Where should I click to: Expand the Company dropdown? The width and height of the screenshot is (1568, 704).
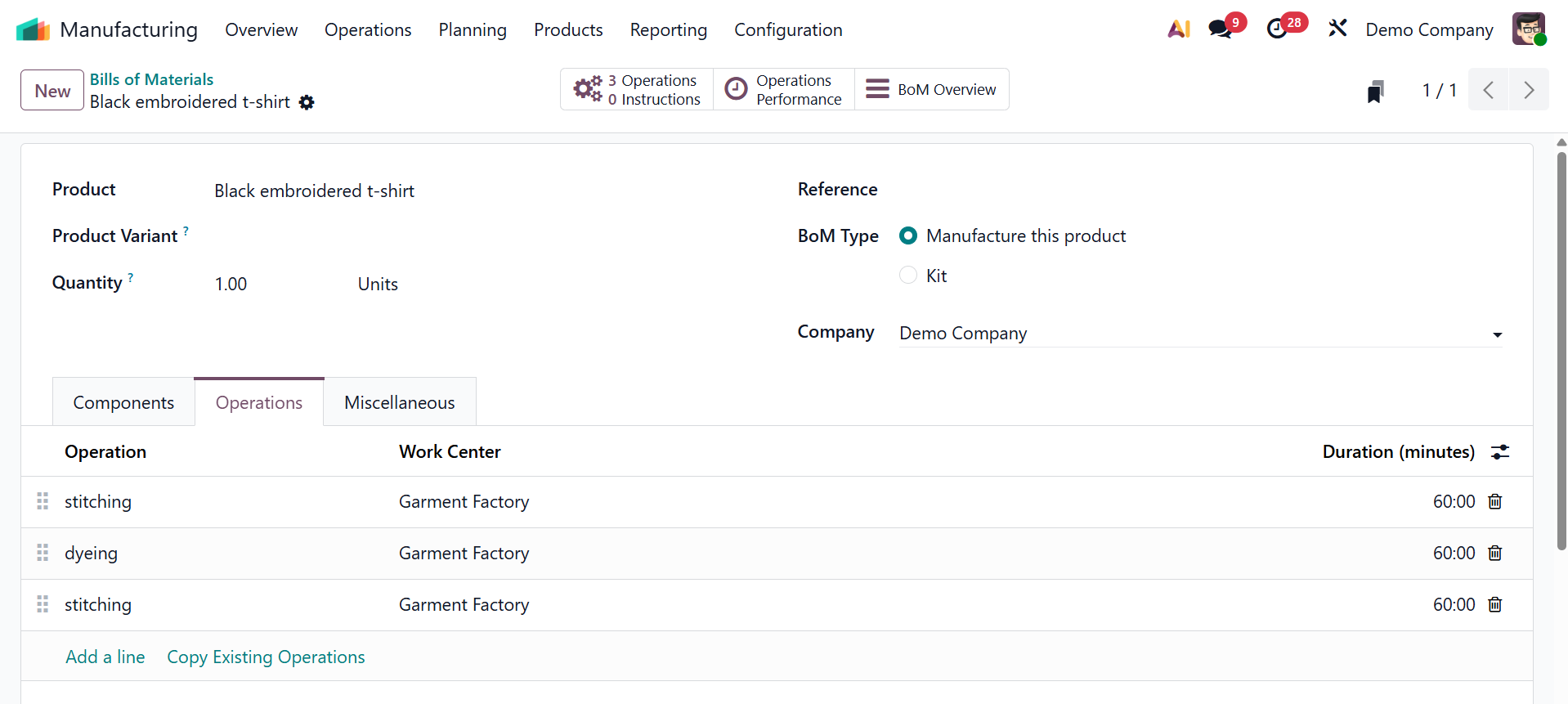pyautogui.click(x=1497, y=334)
